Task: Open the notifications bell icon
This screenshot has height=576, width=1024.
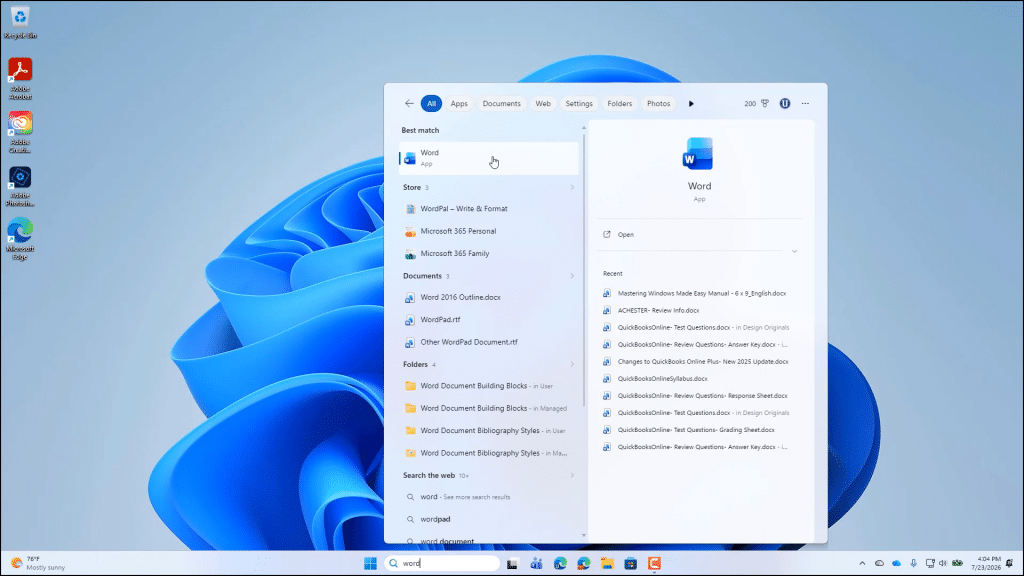Action: coord(1010,563)
